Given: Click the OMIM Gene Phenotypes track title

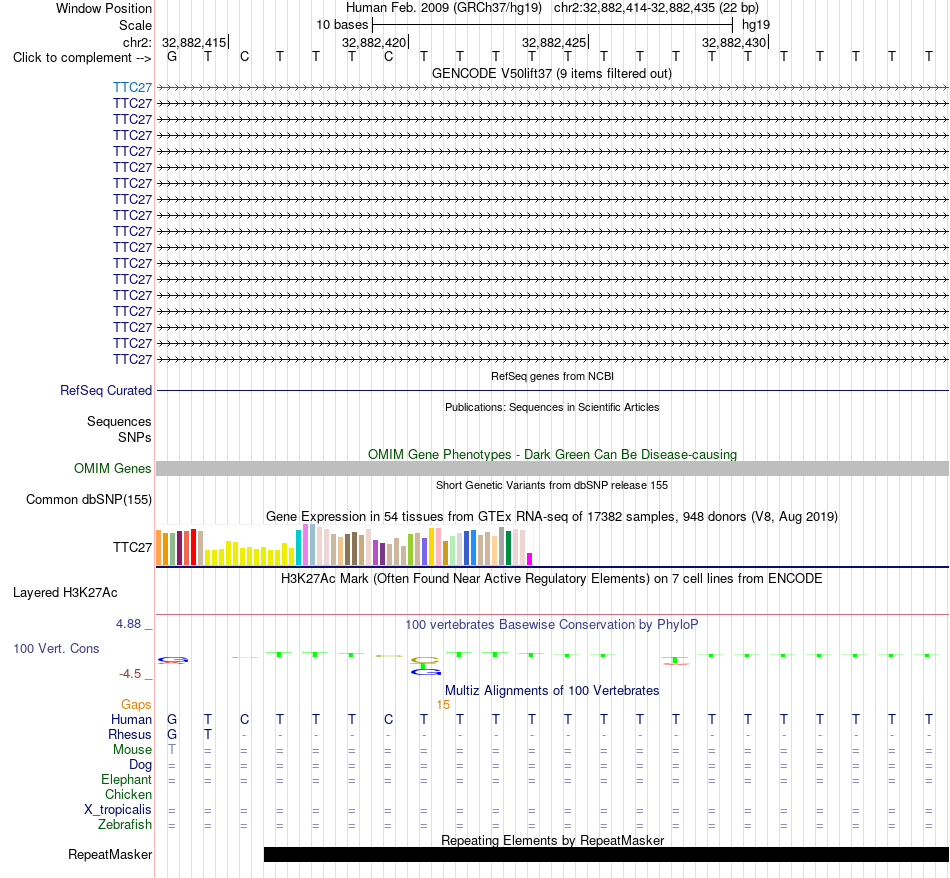Looking at the screenshot, I should [x=552, y=454].
